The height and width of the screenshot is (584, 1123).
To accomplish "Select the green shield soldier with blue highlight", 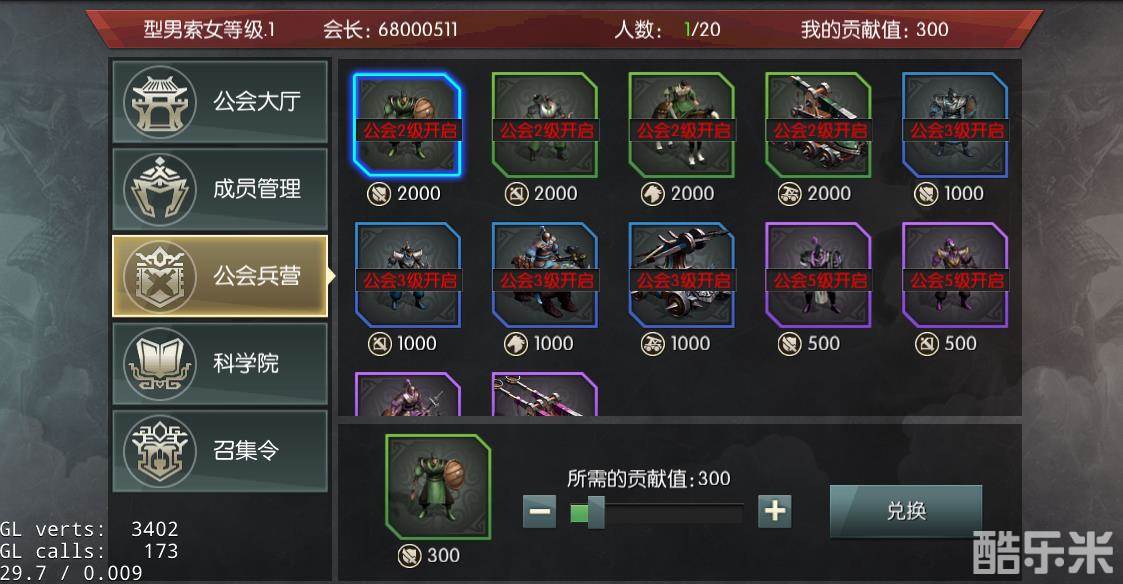I will (x=407, y=125).
